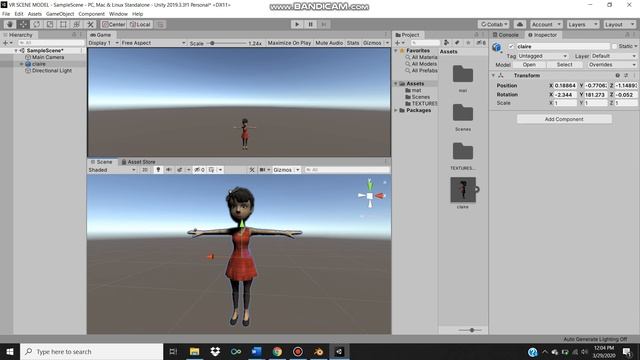The width and height of the screenshot is (640, 360).
Task: Open the Component menu
Action: (x=91, y=14)
